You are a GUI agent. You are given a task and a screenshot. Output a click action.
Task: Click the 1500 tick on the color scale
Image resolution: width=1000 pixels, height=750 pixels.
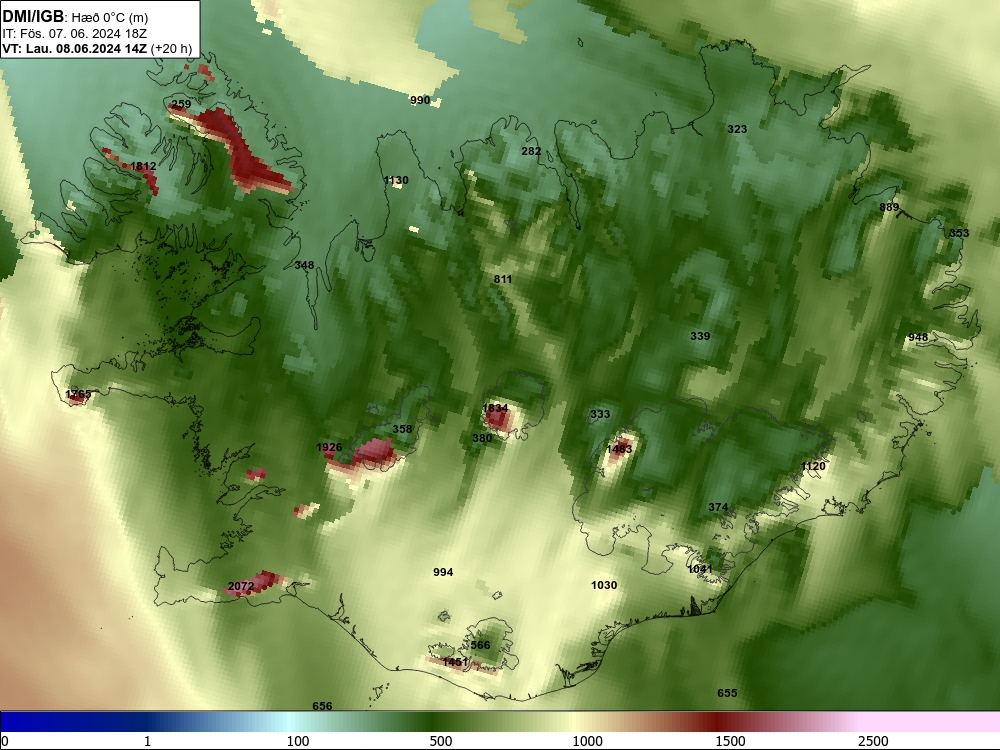(x=730, y=741)
